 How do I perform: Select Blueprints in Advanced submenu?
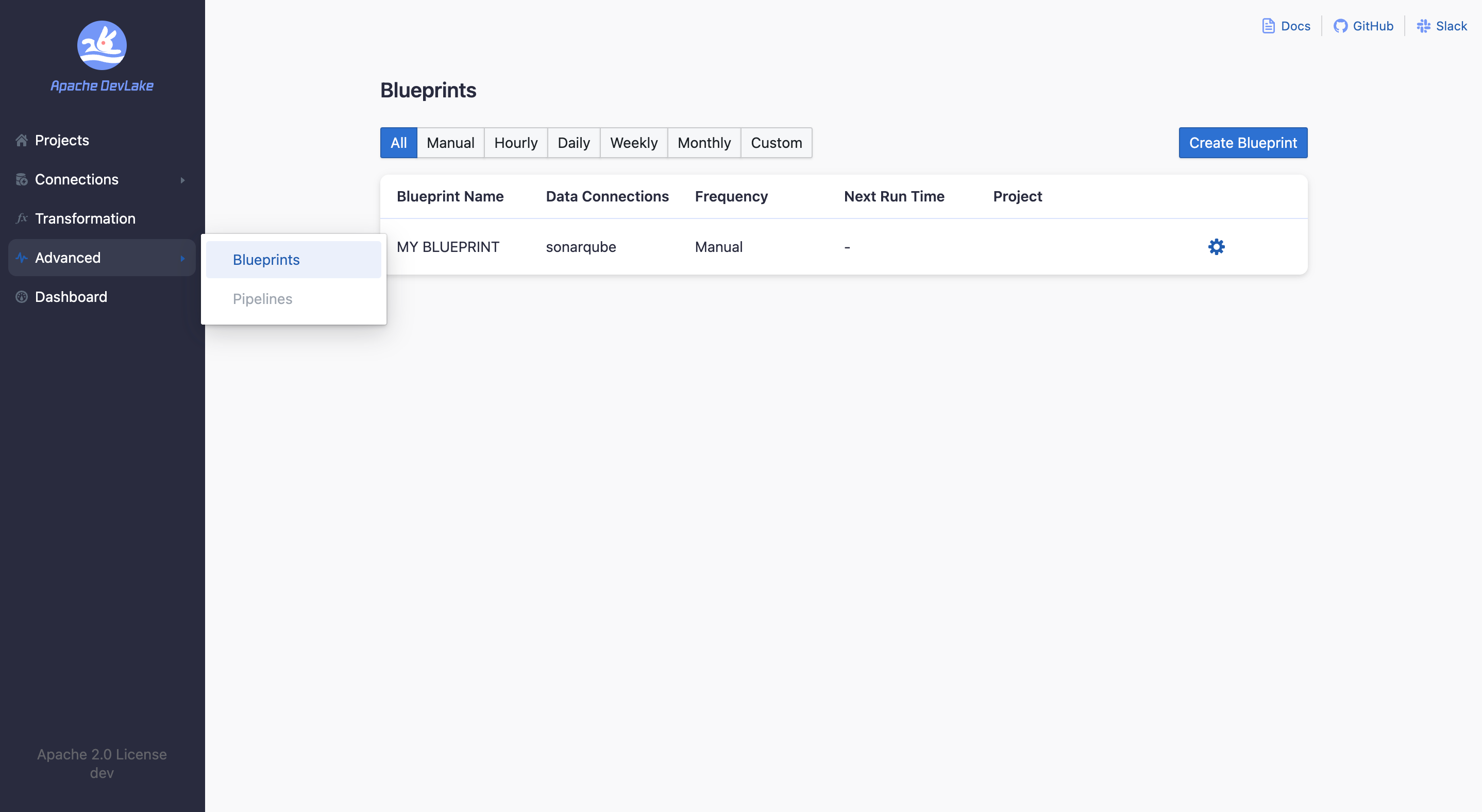click(x=266, y=260)
